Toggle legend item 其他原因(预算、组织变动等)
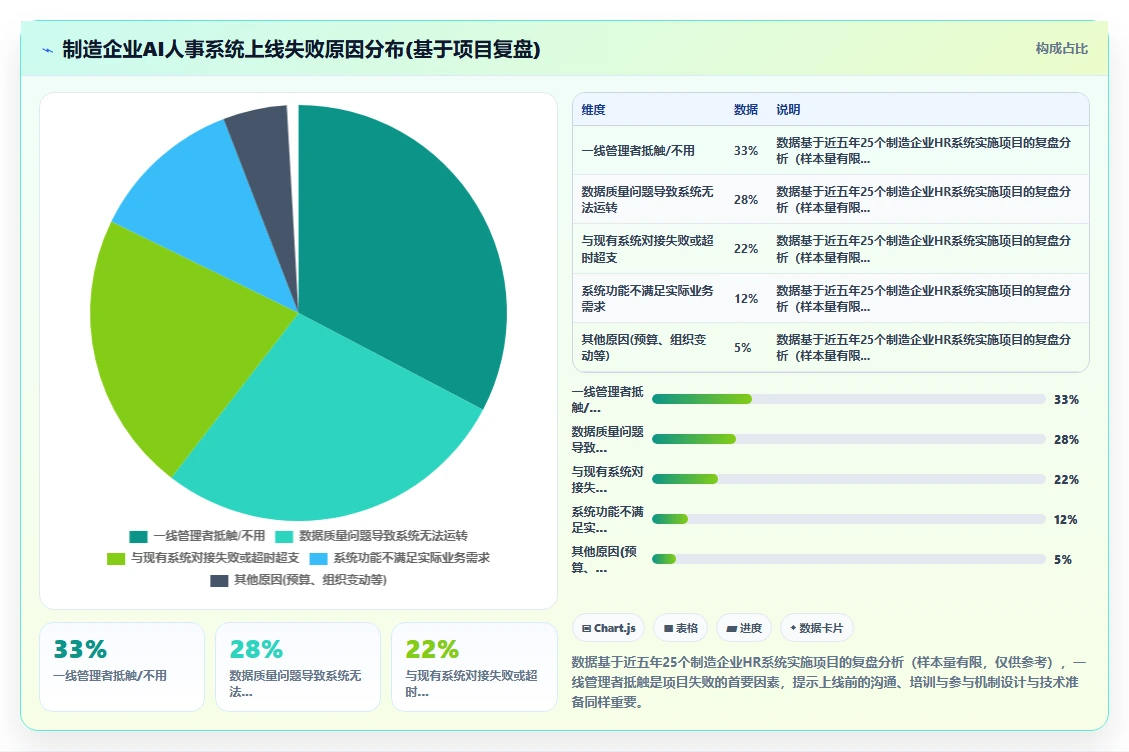 click(298, 581)
